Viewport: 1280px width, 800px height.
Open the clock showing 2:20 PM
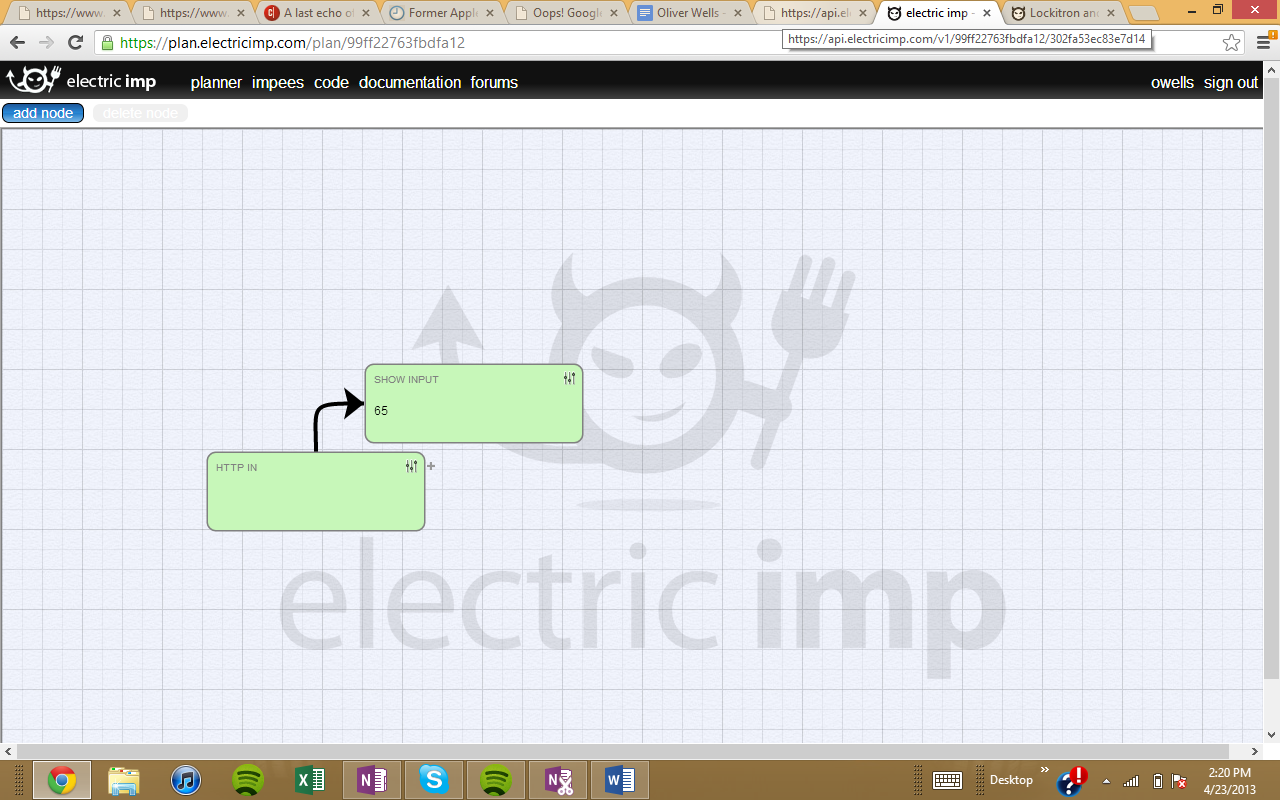pos(1229,780)
